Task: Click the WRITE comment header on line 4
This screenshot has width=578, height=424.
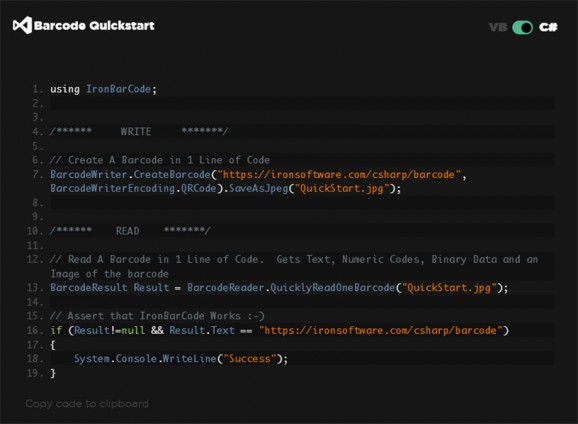Action: pyautogui.click(x=136, y=132)
